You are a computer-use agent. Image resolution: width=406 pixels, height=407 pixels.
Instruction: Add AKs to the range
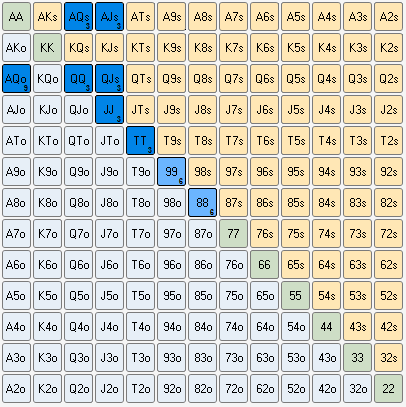pyautogui.click(x=47, y=17)
